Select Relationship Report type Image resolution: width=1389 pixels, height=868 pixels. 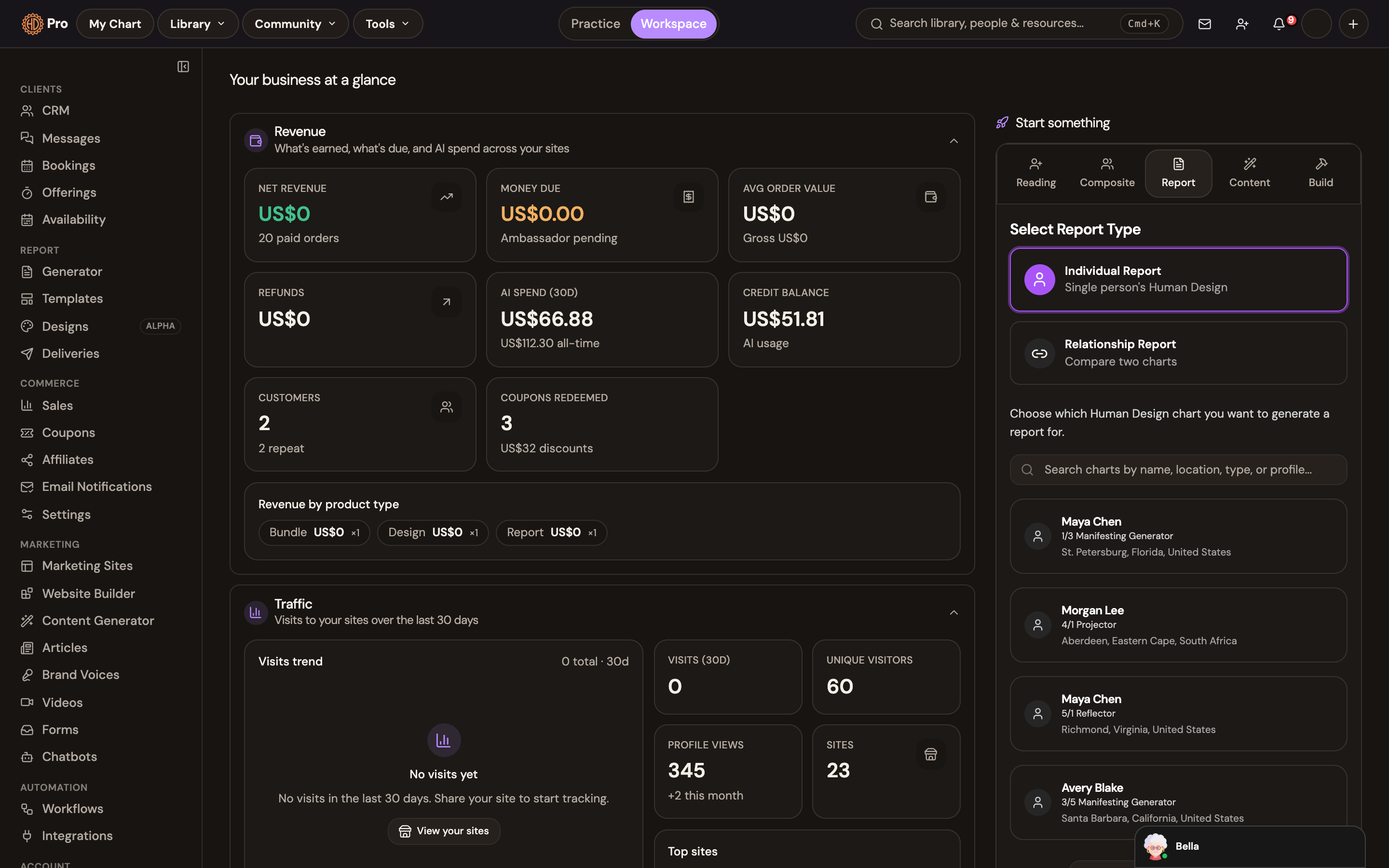[x=1178, y=353]
